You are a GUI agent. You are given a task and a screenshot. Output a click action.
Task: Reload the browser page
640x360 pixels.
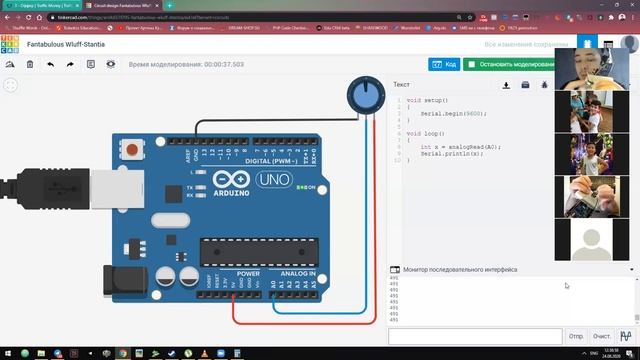(29, 18)
